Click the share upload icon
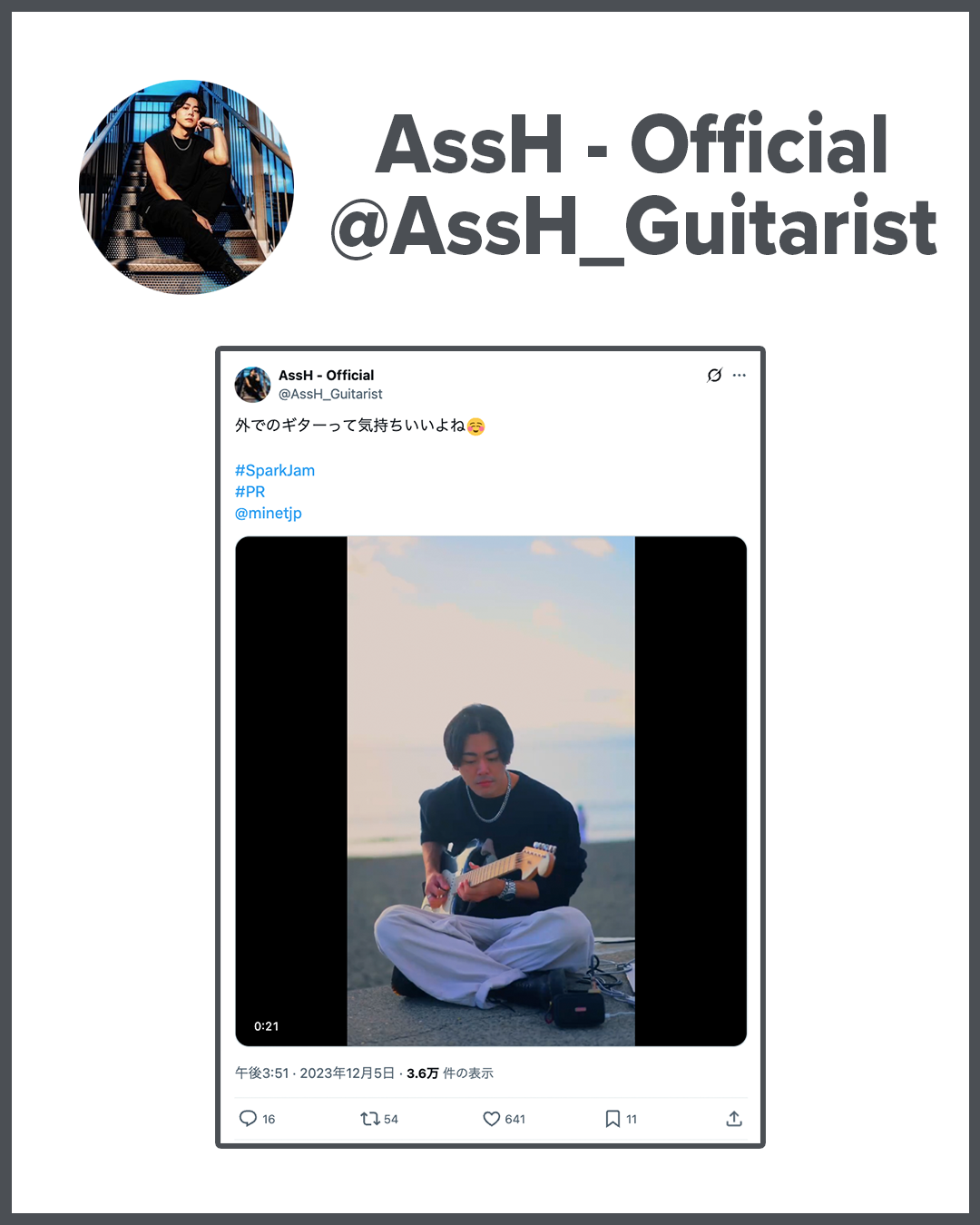This screenshot has height=1225, width=980. click(x=734, y=1119)
